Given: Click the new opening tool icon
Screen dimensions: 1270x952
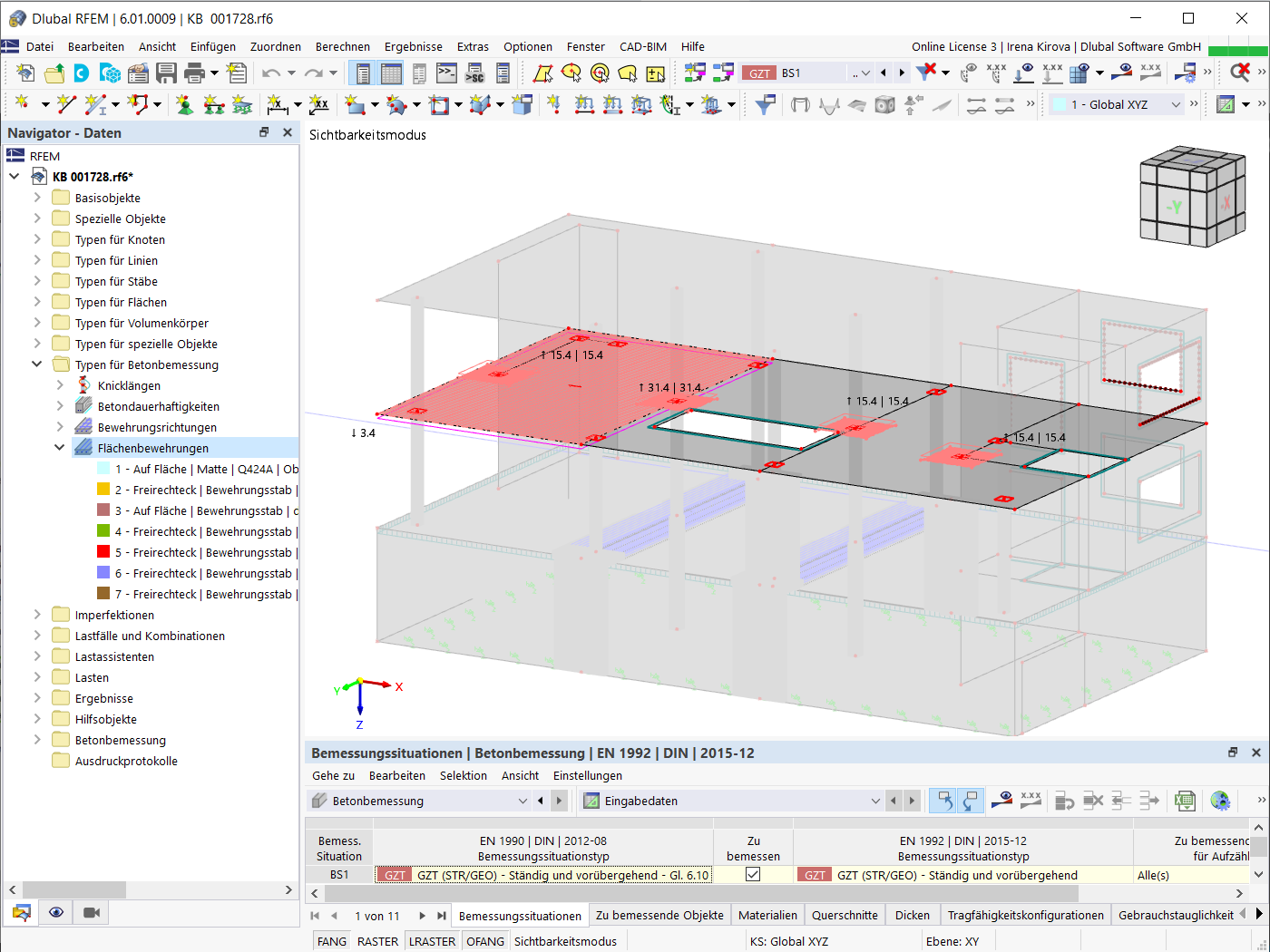Looking at the screenshot, I should (439, 105).
